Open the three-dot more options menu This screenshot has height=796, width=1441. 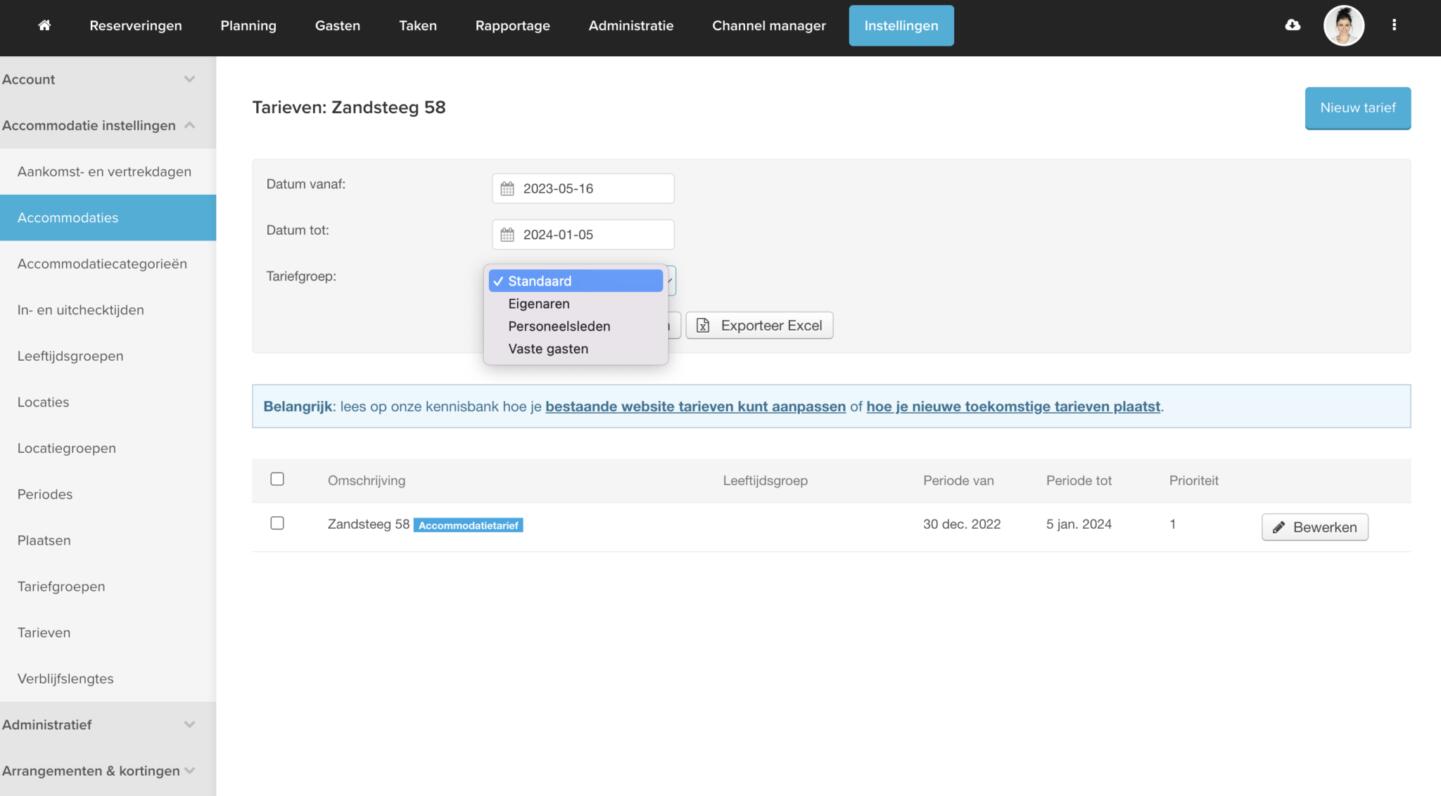pos(1394,26)
